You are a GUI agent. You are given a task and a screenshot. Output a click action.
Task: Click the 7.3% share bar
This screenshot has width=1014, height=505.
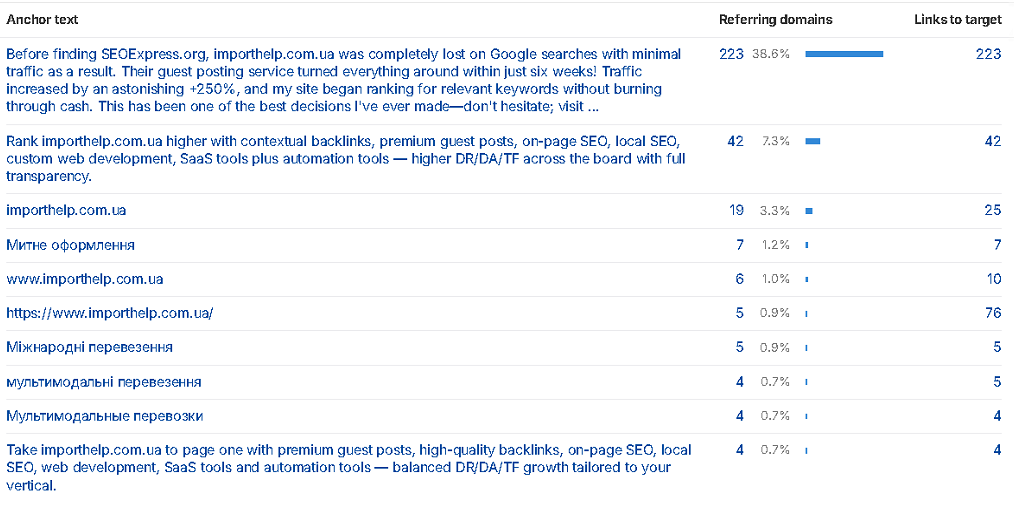coord(813,141)
